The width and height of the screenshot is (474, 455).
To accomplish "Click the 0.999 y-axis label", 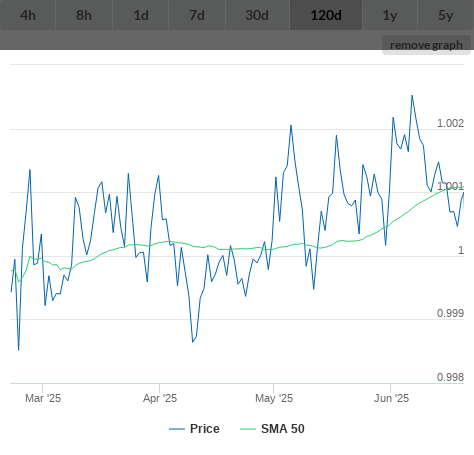I will 450,313.
